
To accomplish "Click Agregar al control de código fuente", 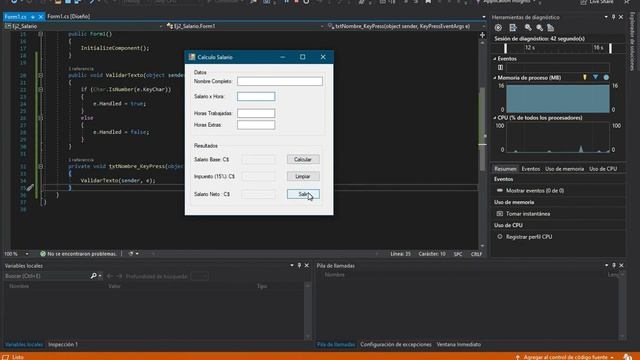I will 565,357.
